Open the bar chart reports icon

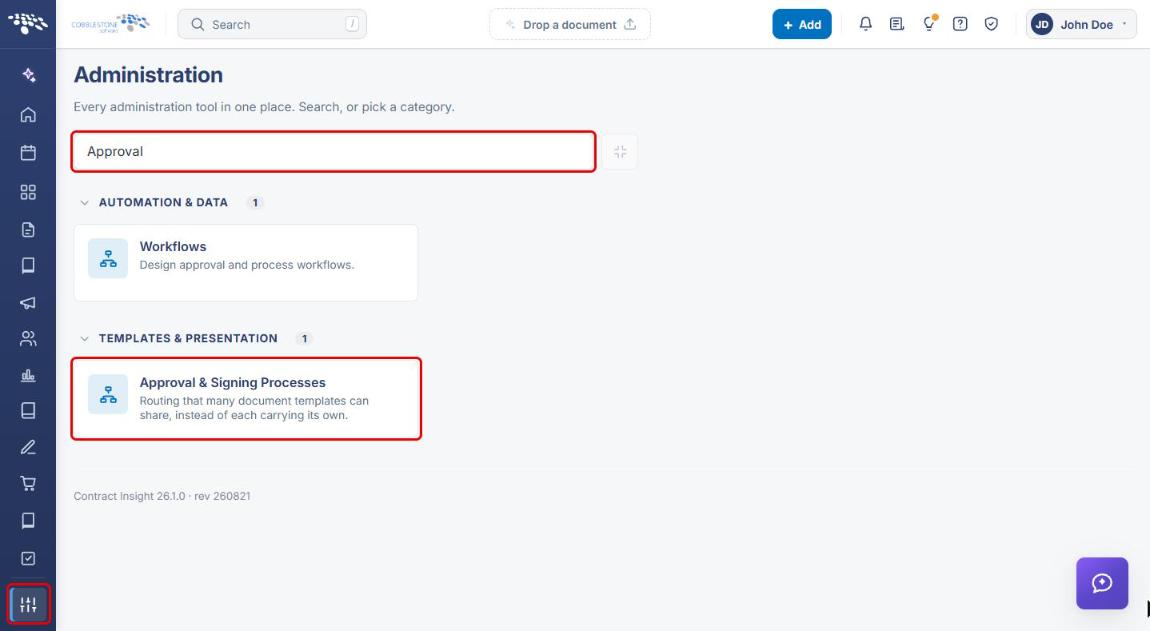click(x=28, y=376)
